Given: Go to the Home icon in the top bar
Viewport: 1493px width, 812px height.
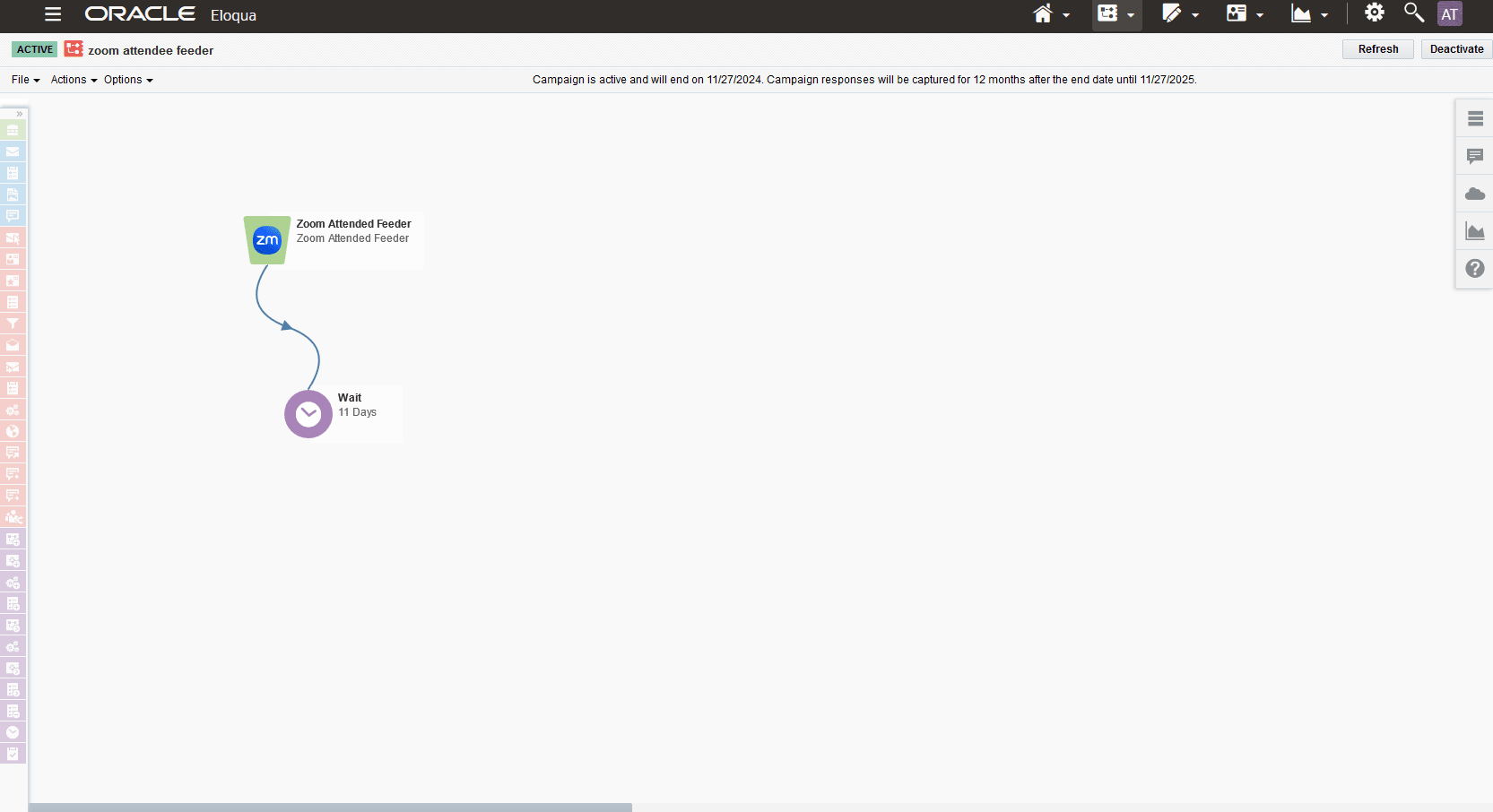Looking at the screenshot, I should [x=1043, y=13].
